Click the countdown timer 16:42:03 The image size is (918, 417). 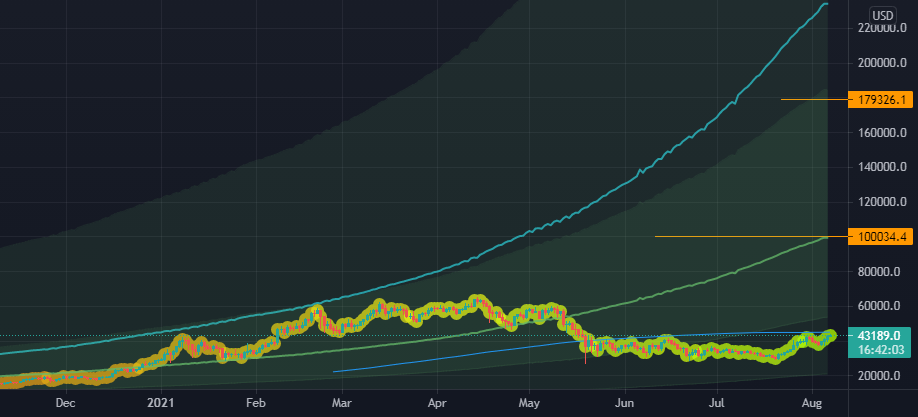coord(880,350)
